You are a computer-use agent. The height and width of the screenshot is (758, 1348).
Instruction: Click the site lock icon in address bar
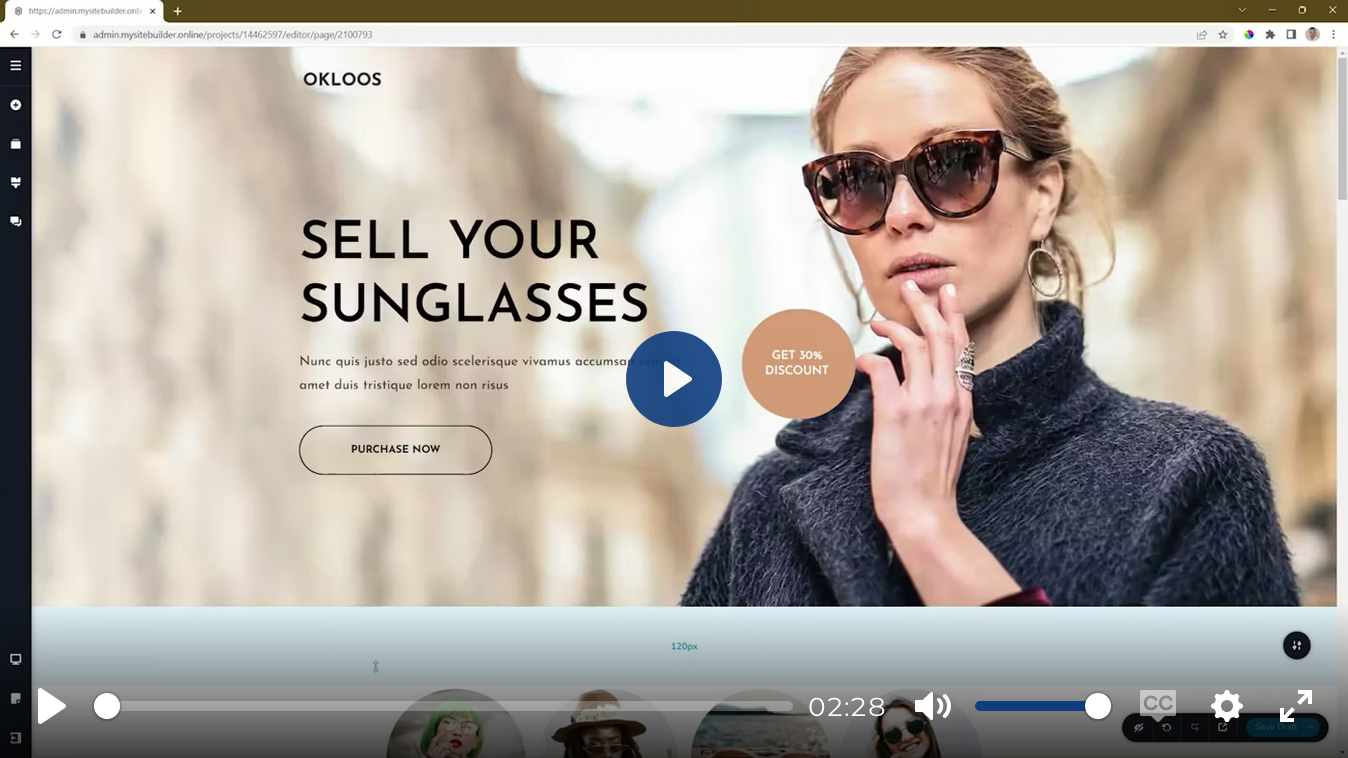click(83, 34)
